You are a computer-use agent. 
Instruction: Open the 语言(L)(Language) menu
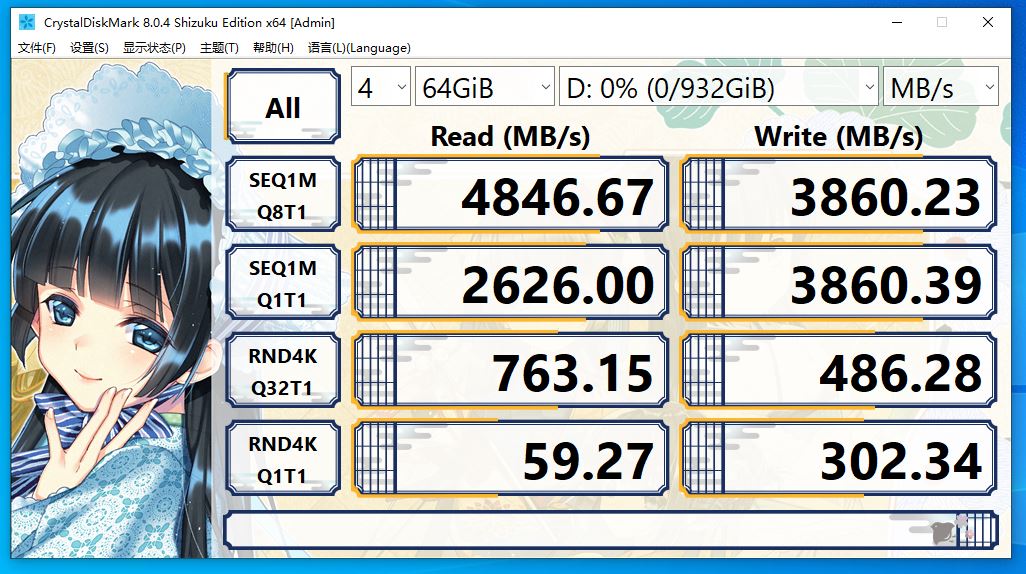(359, 48)
